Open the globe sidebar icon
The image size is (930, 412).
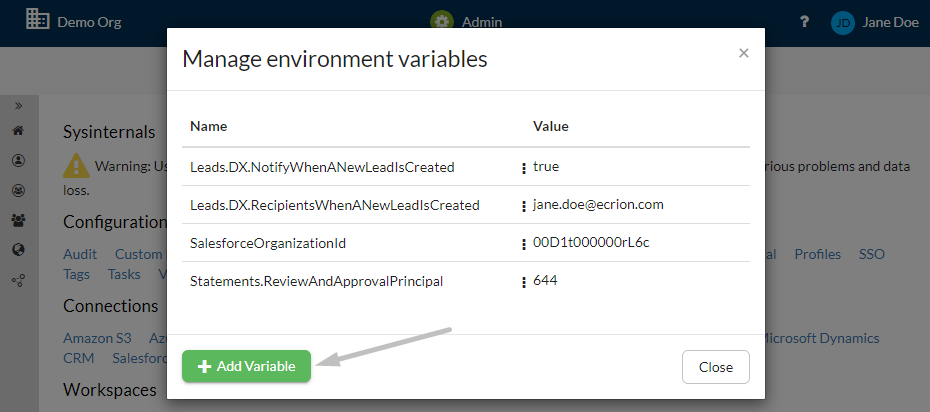point(18,250)
